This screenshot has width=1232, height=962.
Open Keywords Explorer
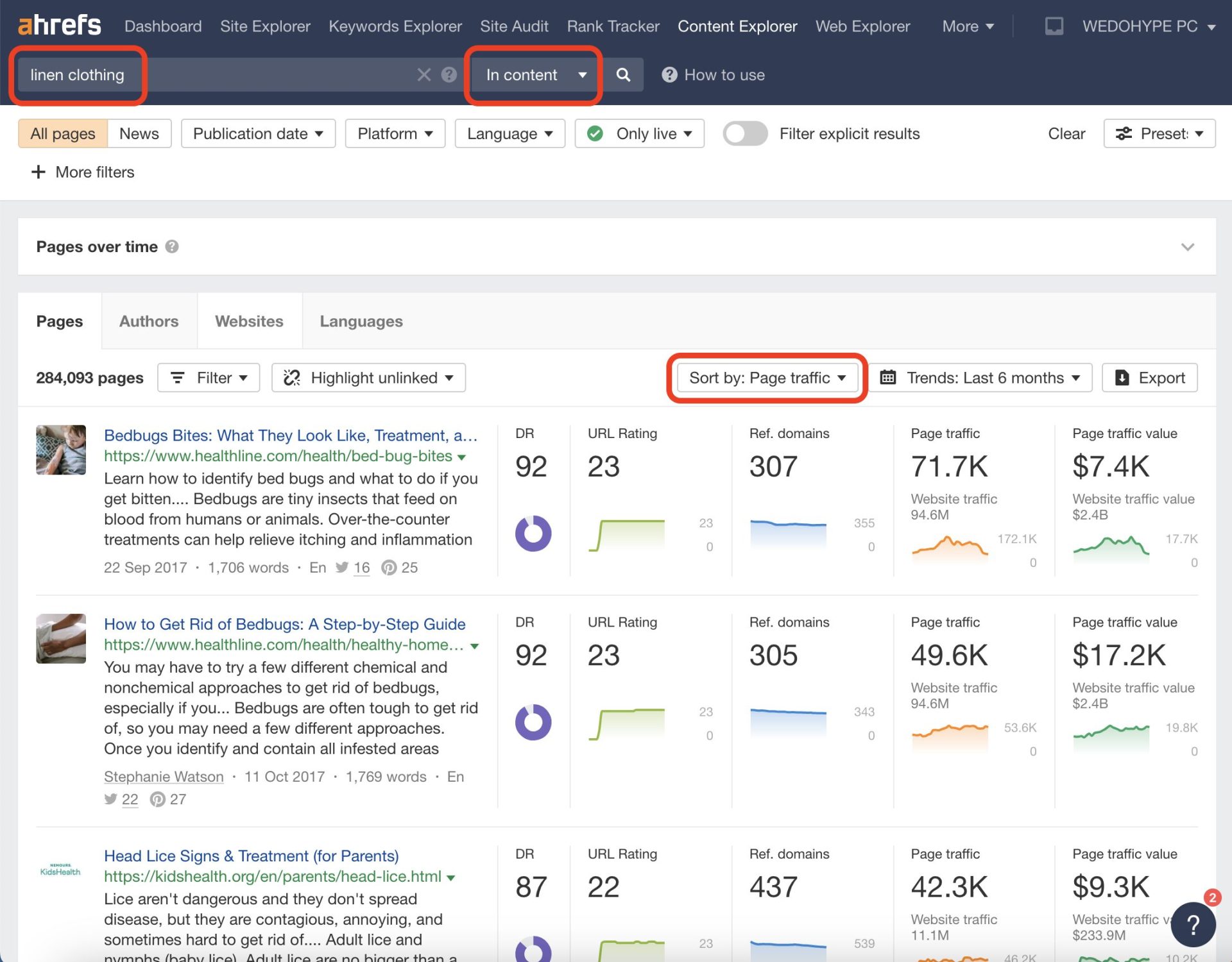395,26
